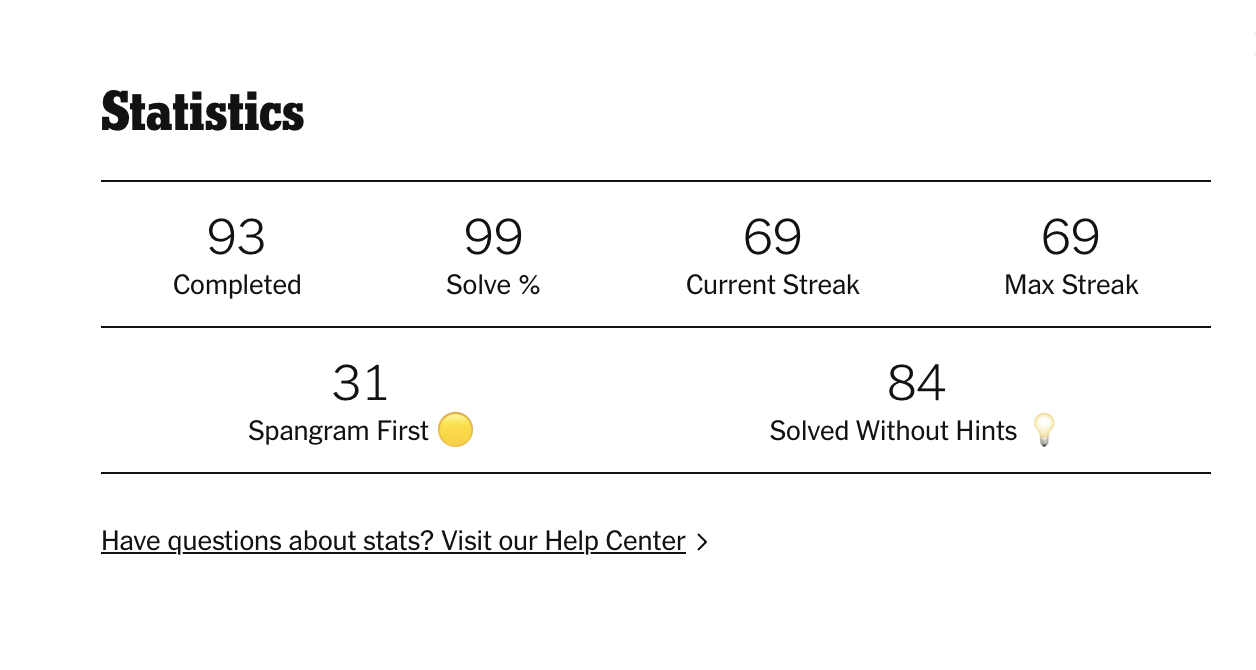Viewport: 1256px width, 670px height.
Task: Select the Current Streak number 69
Action: click(772, 237)
